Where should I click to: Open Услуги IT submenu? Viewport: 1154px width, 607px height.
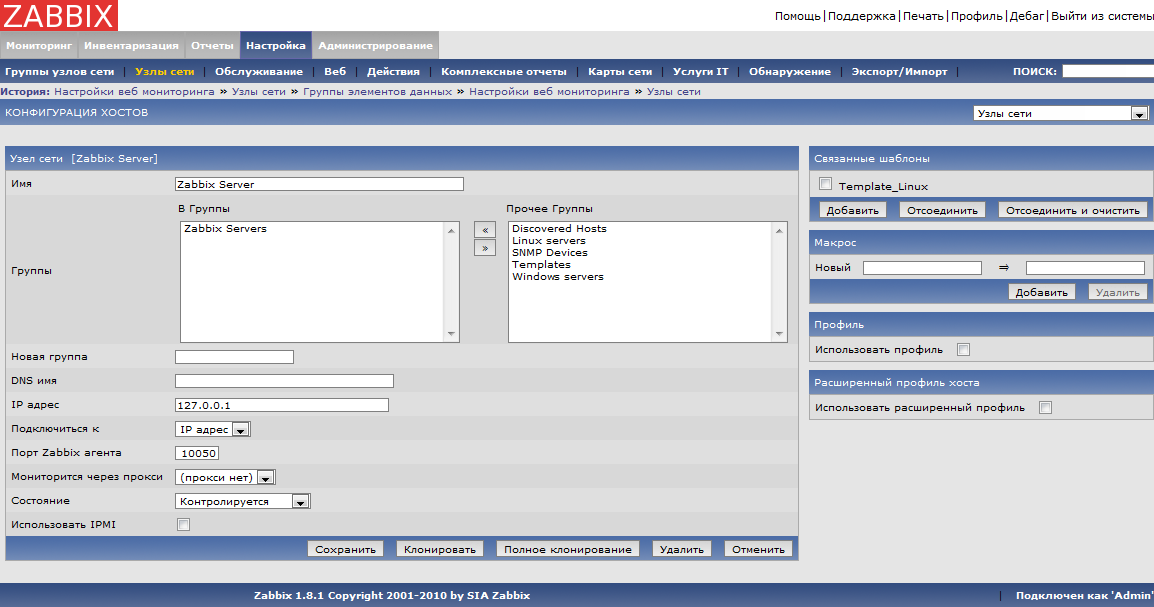click(701, 71)
